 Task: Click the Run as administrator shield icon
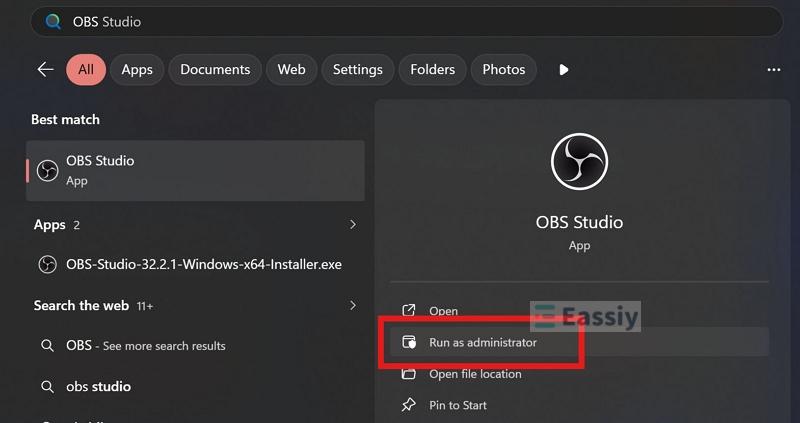tap(409, 342)
